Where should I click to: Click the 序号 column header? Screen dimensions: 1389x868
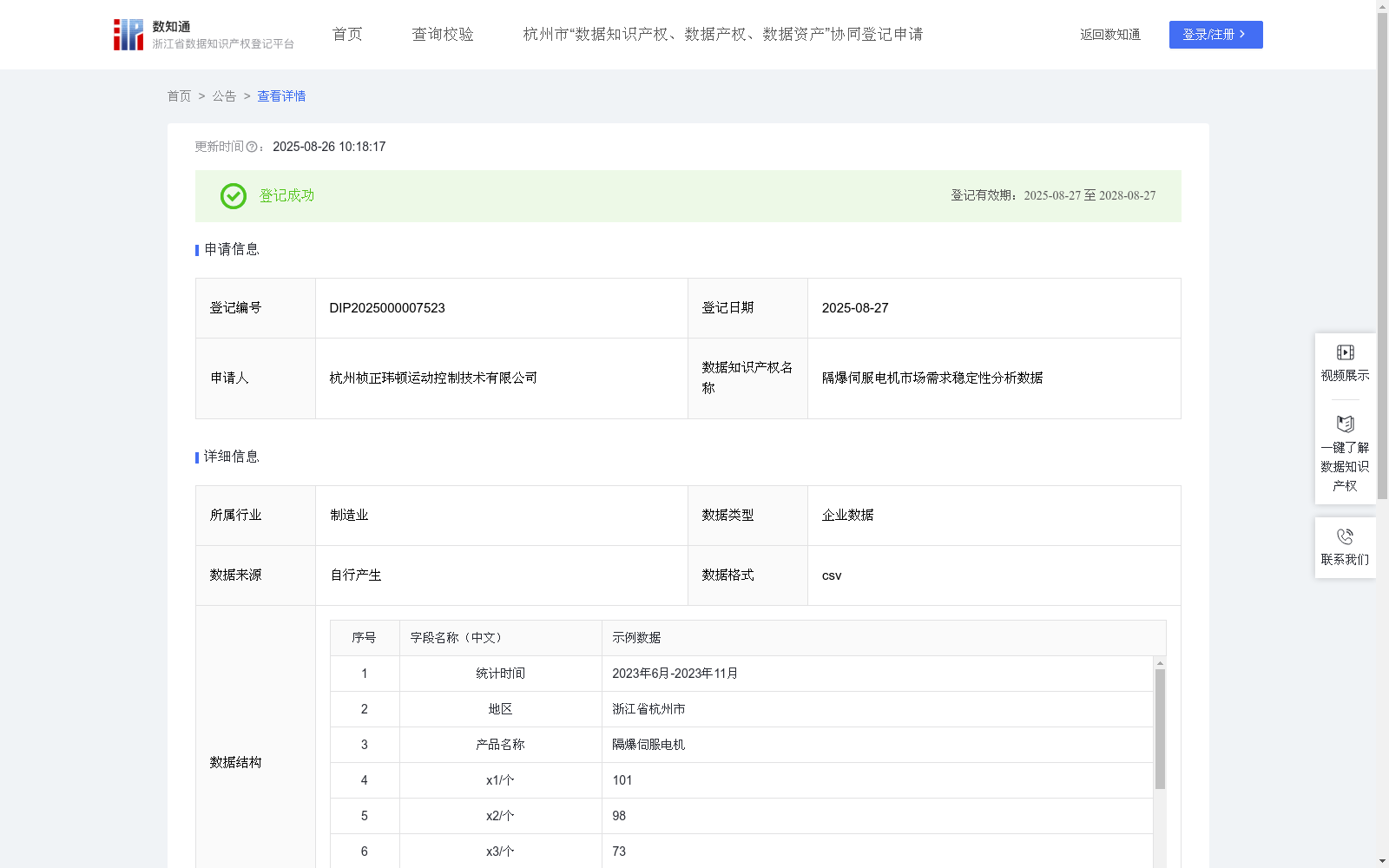point(365,638)
